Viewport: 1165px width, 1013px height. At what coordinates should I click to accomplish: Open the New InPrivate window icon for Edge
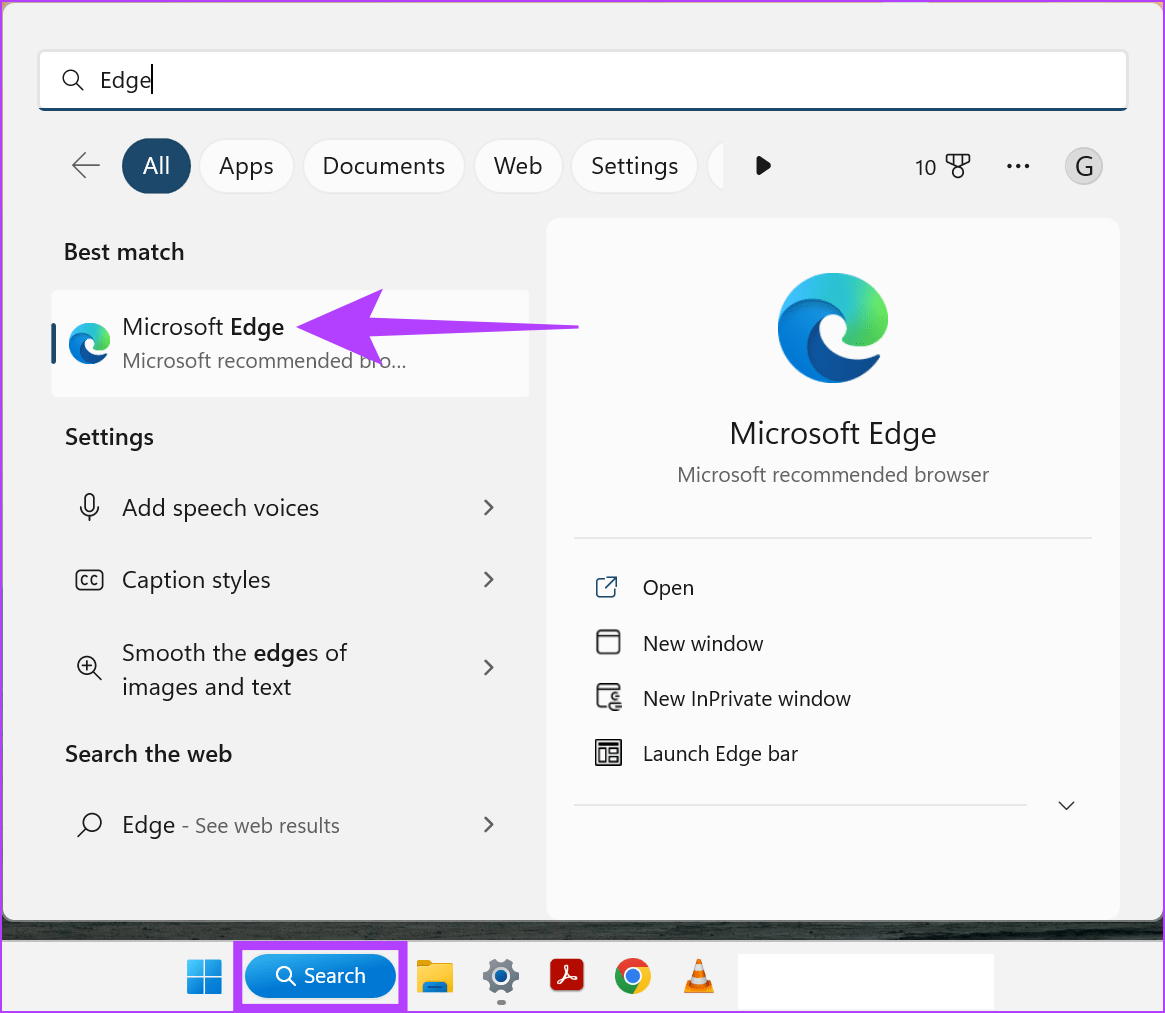tap(609, 697)
